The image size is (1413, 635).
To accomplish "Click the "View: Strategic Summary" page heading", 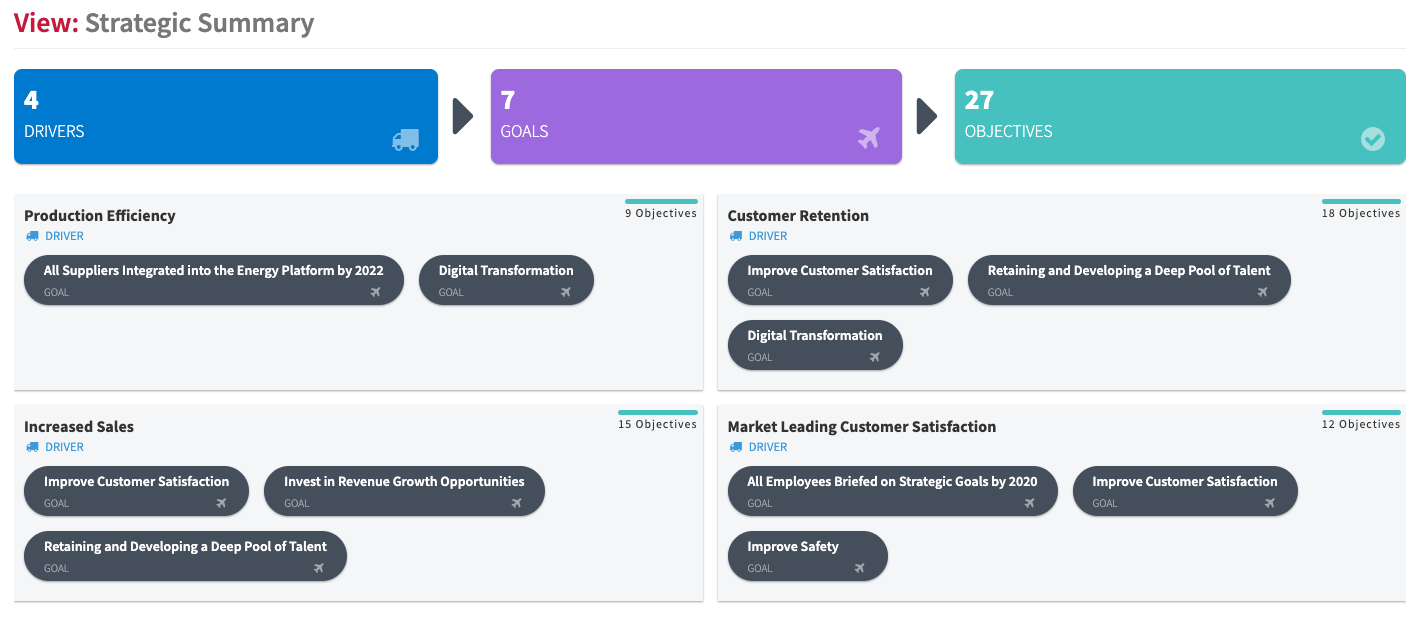I will (x=164, y=23).
